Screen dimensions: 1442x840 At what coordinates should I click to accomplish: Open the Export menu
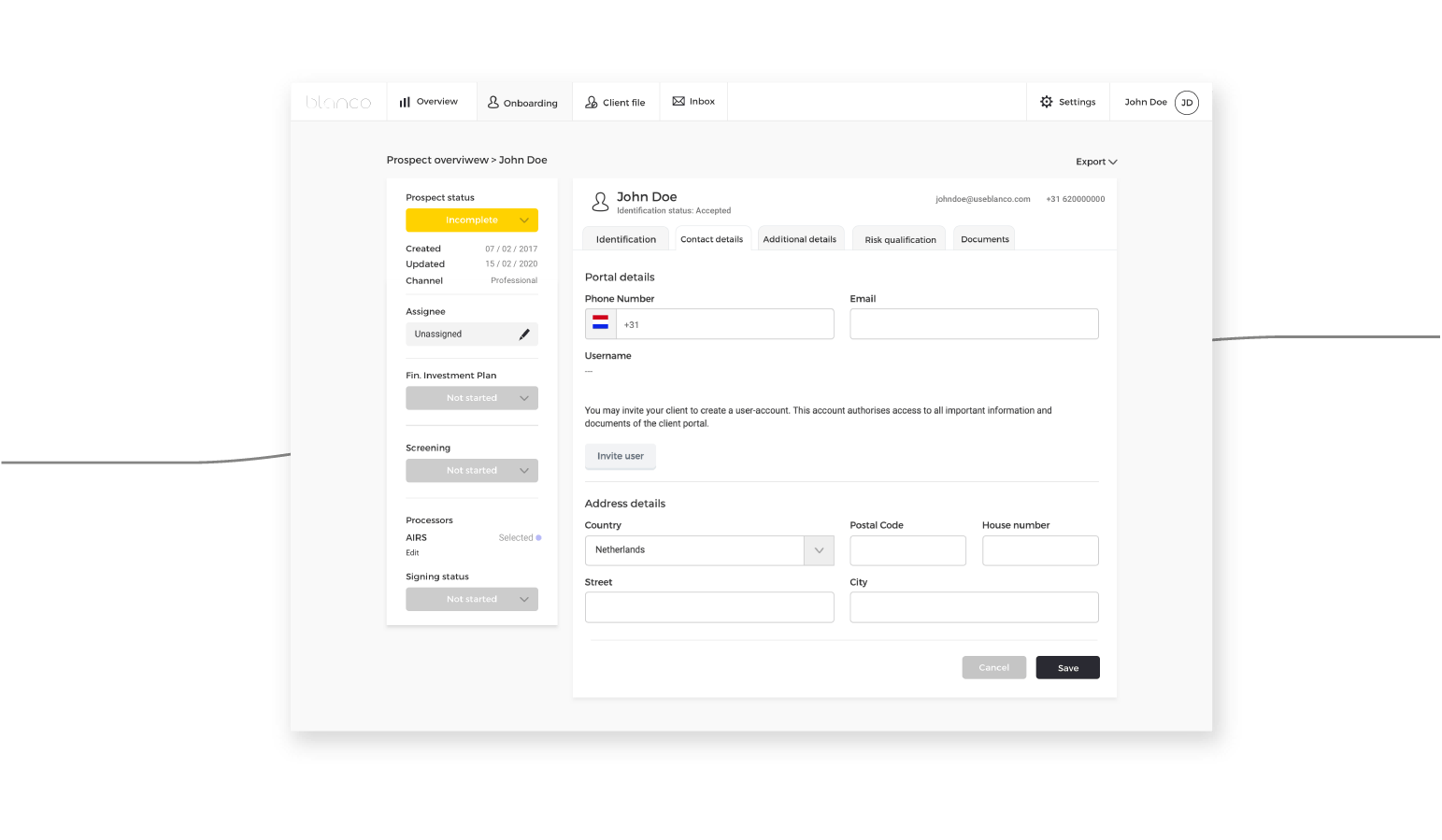click(x=1095, y=162)
